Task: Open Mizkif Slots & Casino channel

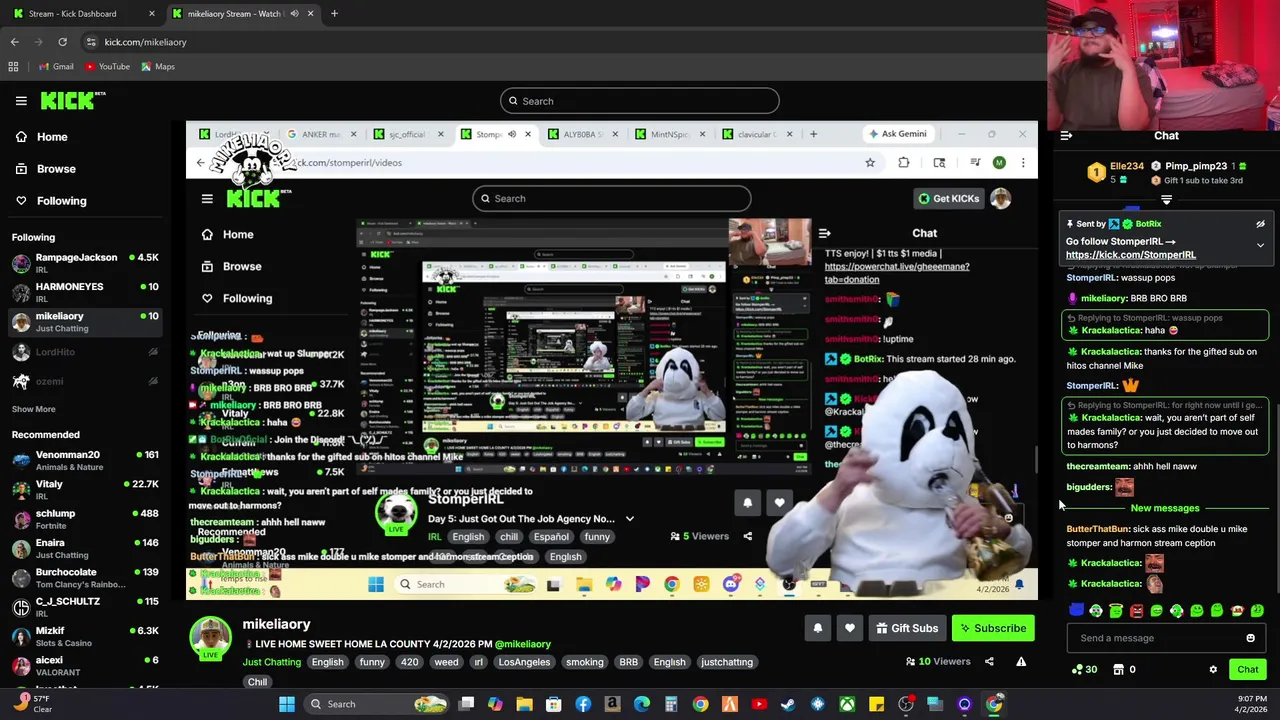Action: pos(85,636)
